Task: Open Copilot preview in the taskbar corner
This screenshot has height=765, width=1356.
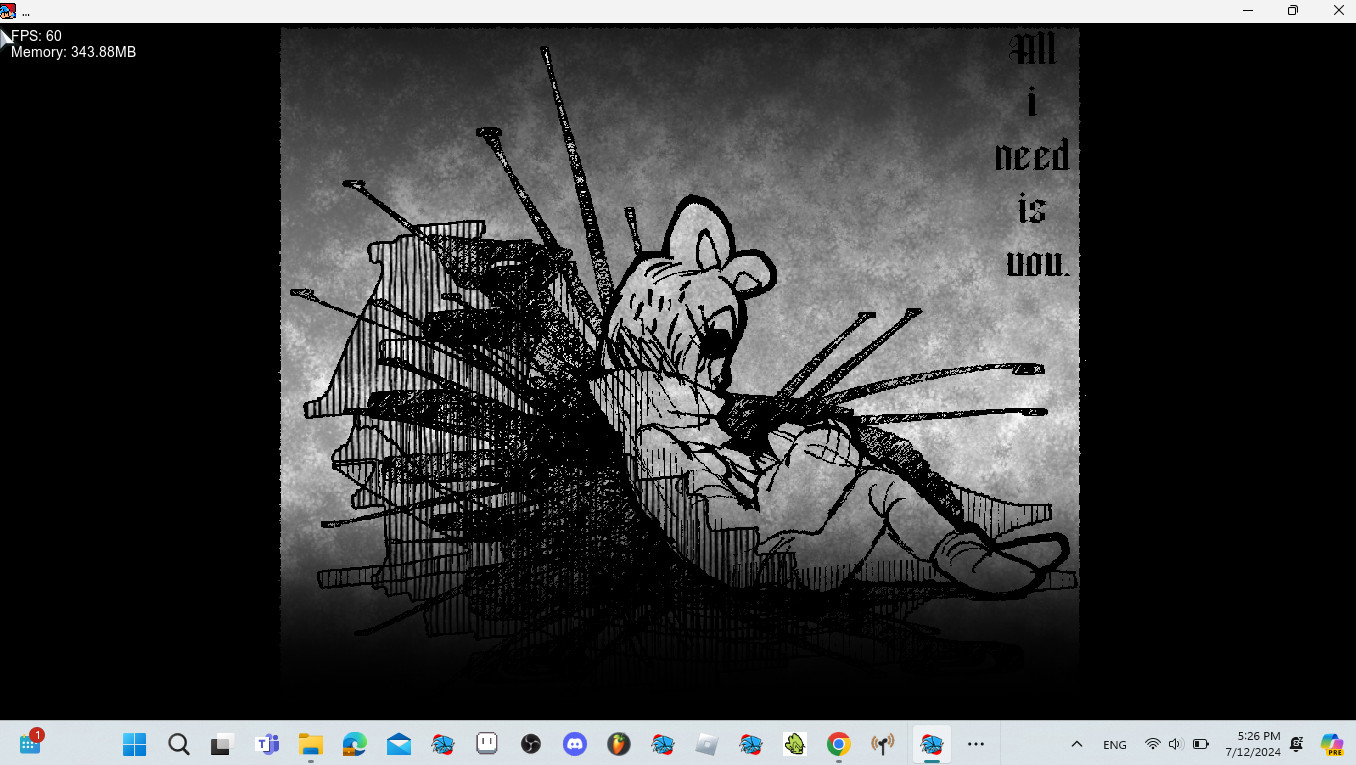Action: pyautogui.click(x=1331, y=744)
